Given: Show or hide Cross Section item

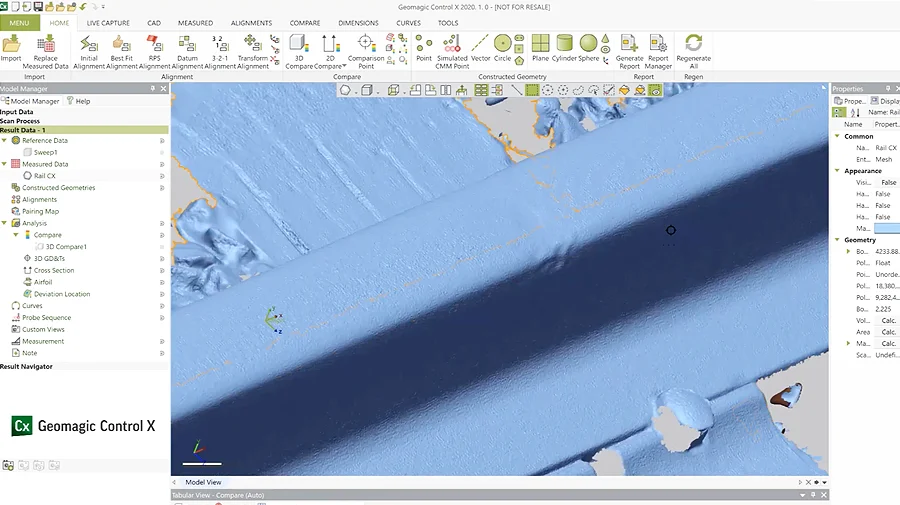Looking at the screenshot, I should pyautogui.click(x=162, y=270).
